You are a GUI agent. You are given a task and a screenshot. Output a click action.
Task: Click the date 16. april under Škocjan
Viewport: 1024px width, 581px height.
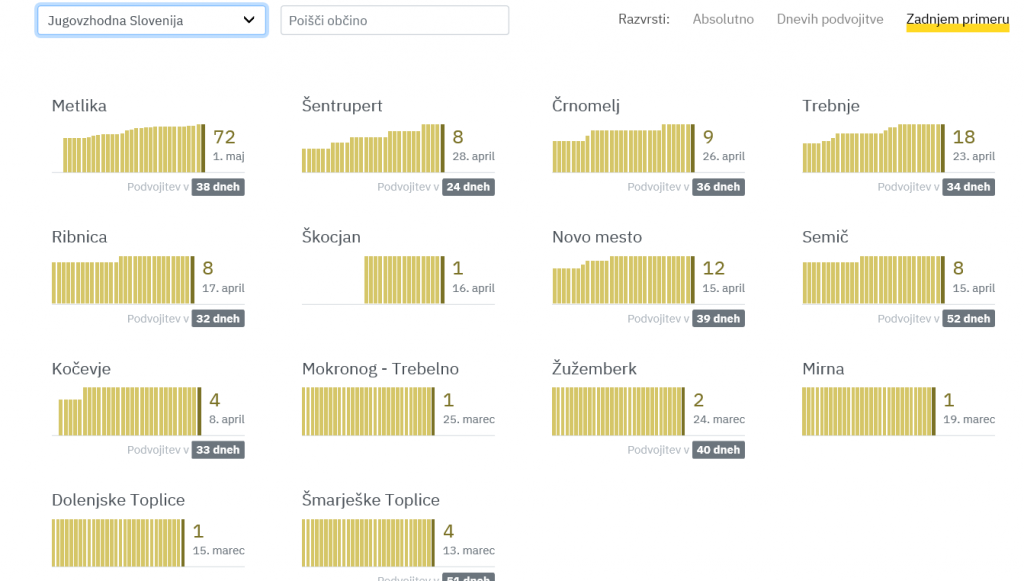pyautogui.click(x=473, y=288)
